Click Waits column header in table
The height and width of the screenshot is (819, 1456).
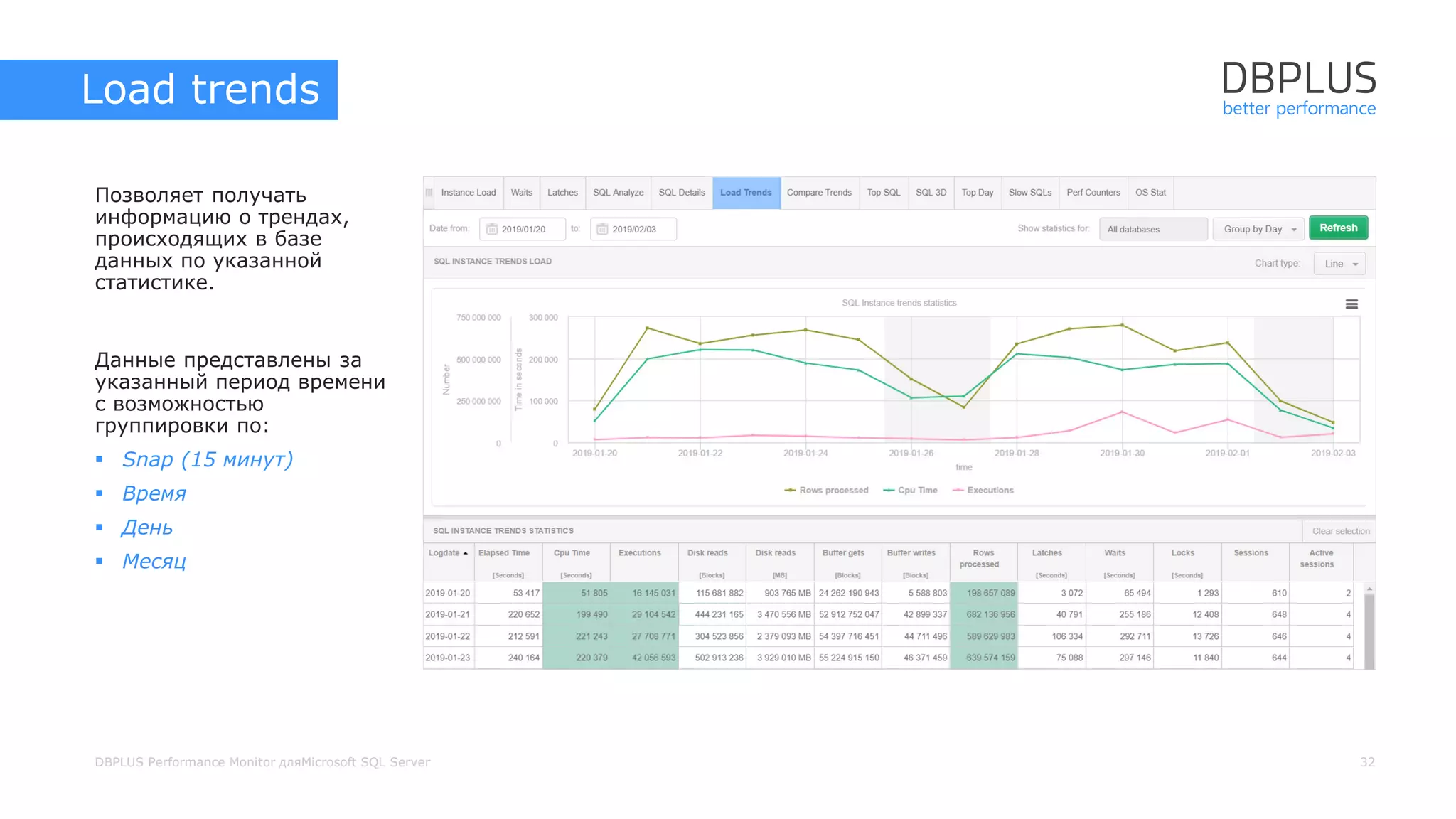[1119, 562]
